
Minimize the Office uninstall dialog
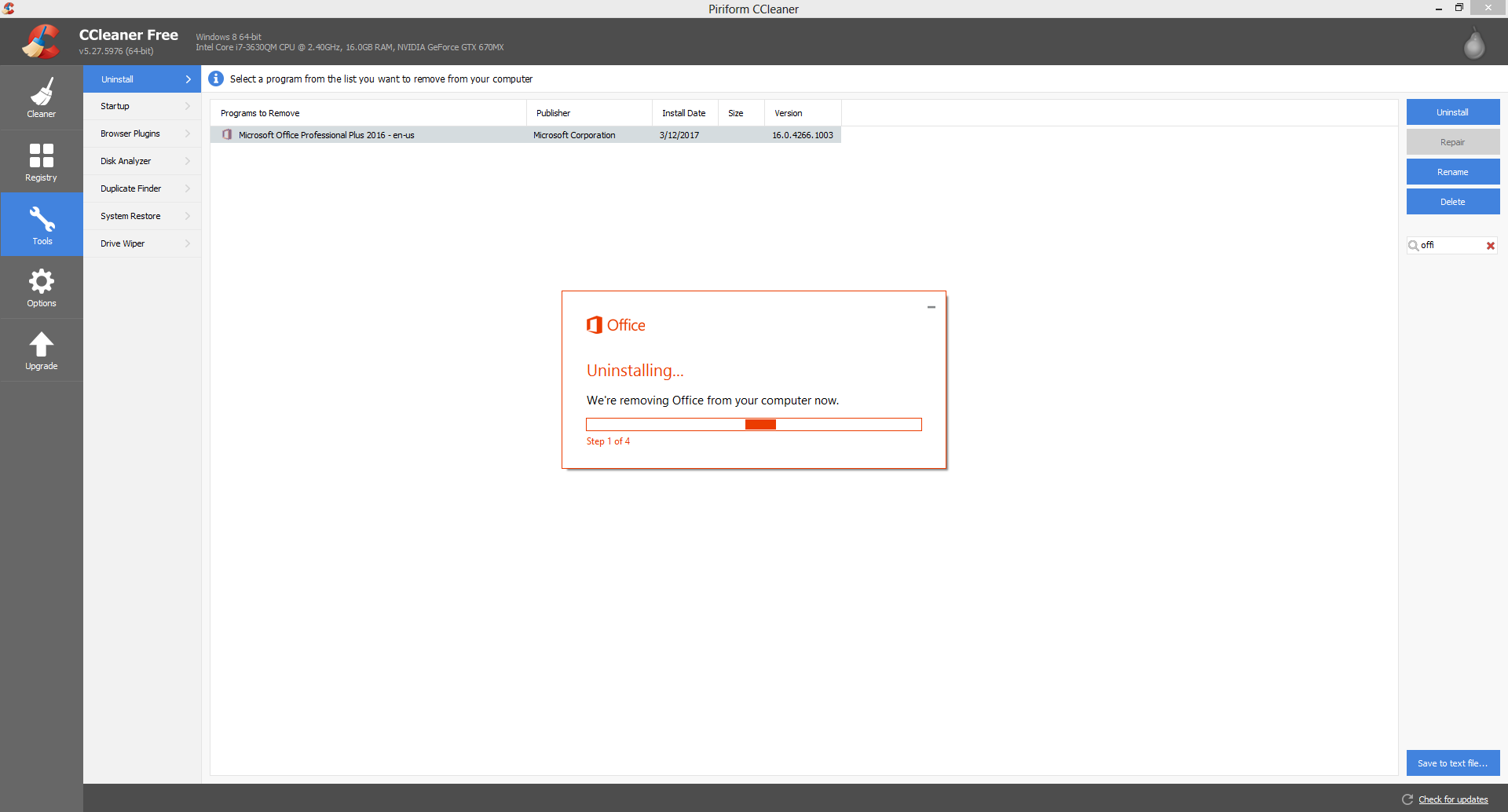(x=931, y=307)
